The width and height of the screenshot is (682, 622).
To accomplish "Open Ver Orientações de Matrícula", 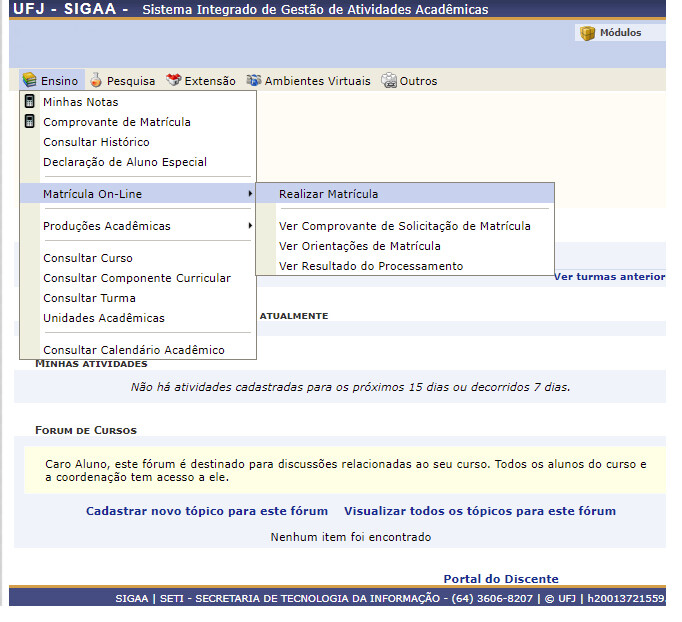I will click(359, 246).
